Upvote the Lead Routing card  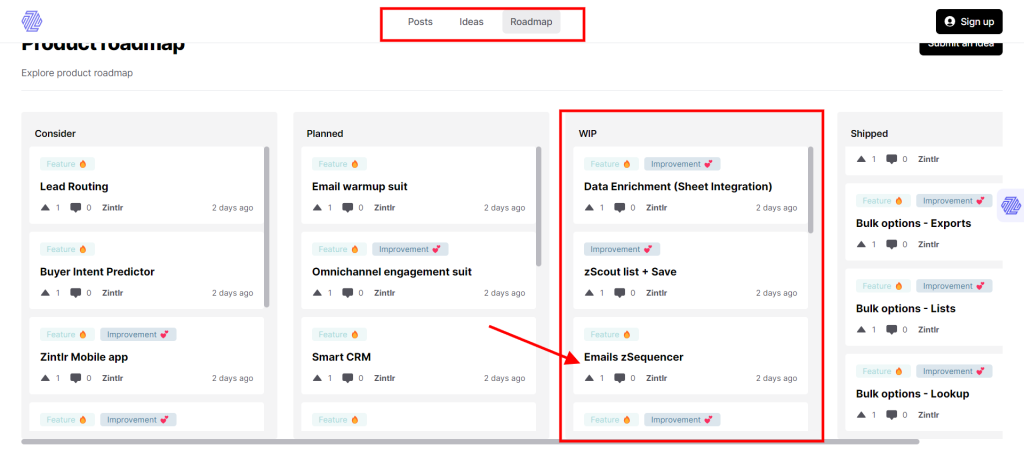point(45,208)
